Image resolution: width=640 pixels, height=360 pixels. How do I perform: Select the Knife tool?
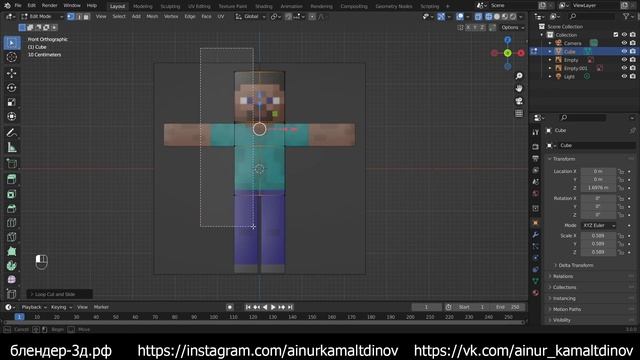click(12, 237)
